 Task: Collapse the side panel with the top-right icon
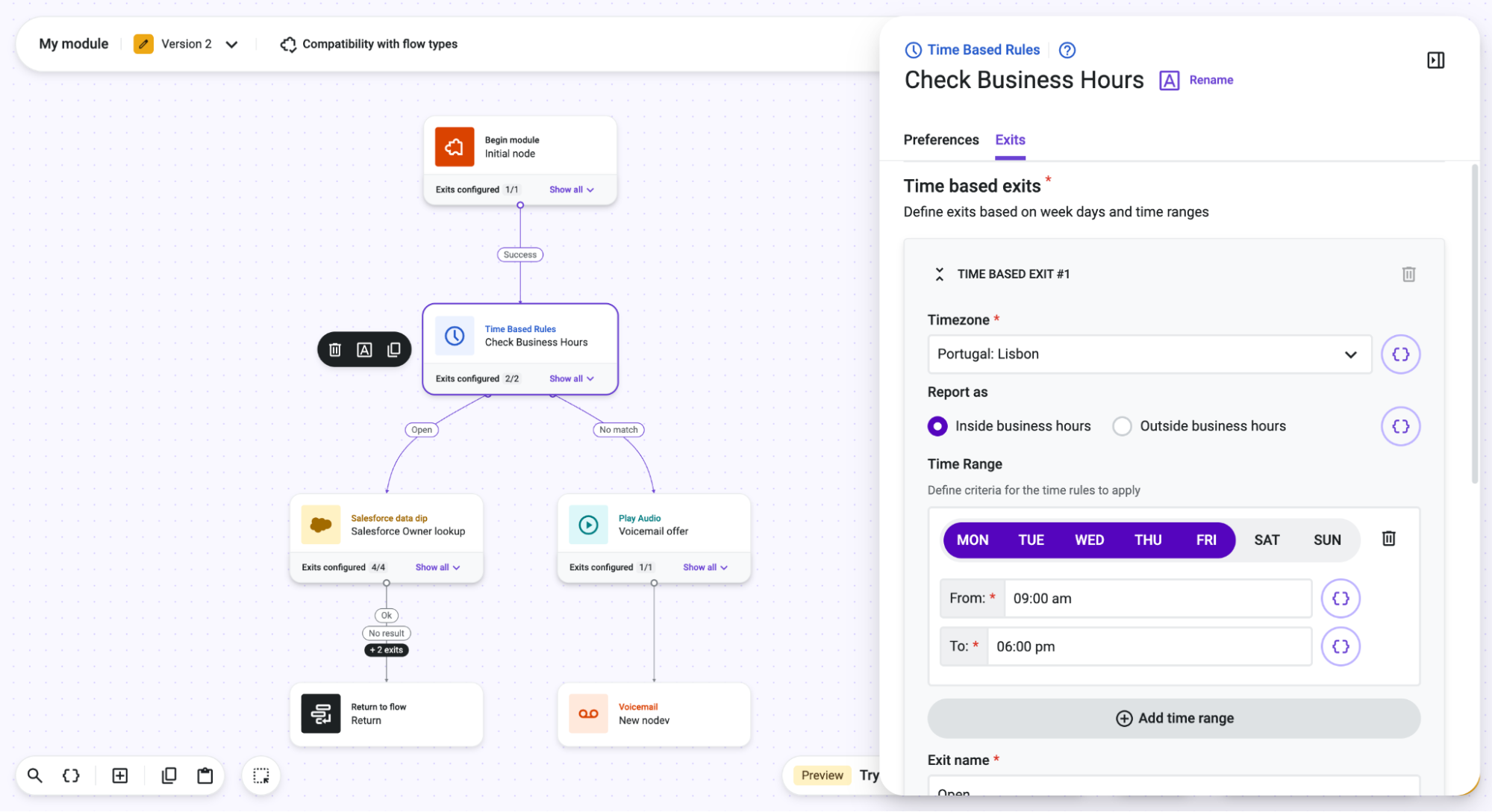click(x=1435, y=60)
